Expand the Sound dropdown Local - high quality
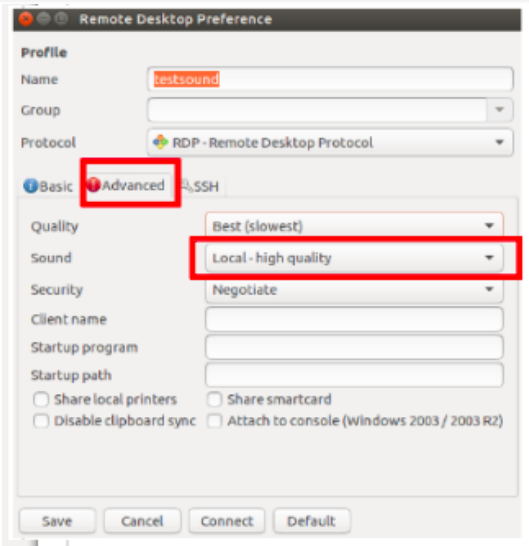The image size is (529, 546). point(354,258)
